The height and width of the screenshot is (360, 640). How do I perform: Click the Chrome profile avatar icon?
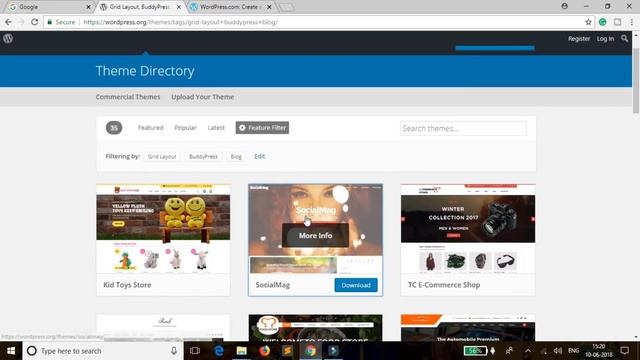pyautogui.click(x=564, y=6)
